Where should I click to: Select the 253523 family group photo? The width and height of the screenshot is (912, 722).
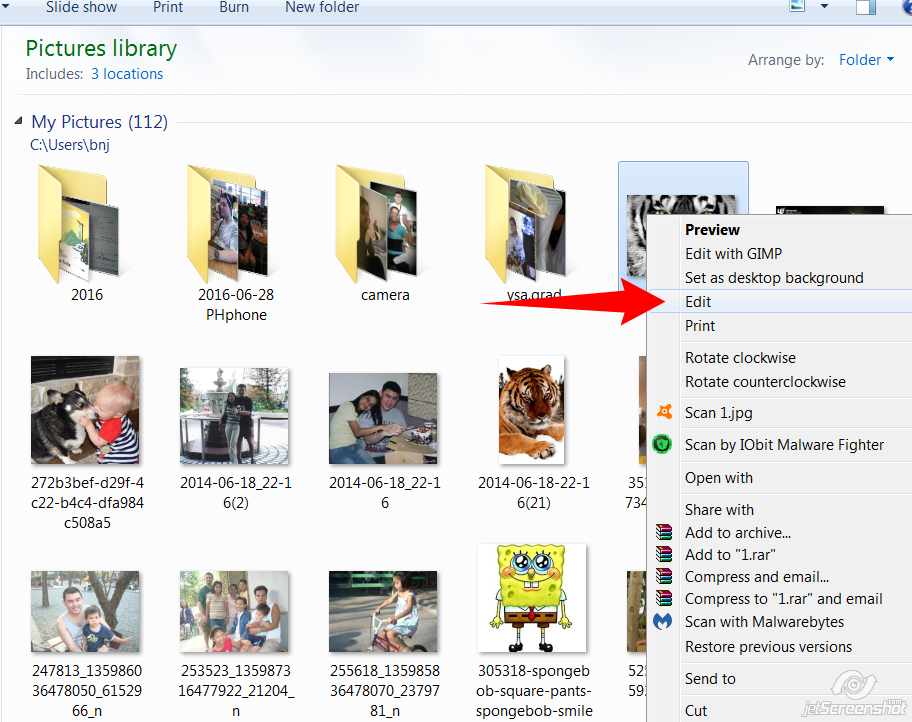[234, 611]
